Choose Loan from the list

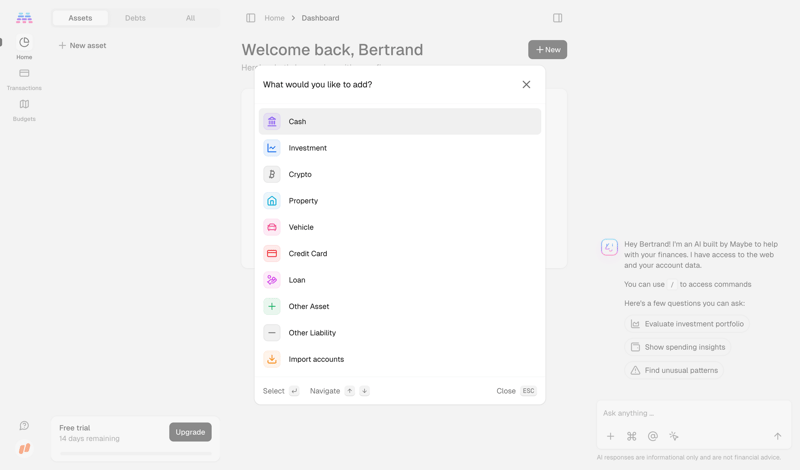coord(399,280)
